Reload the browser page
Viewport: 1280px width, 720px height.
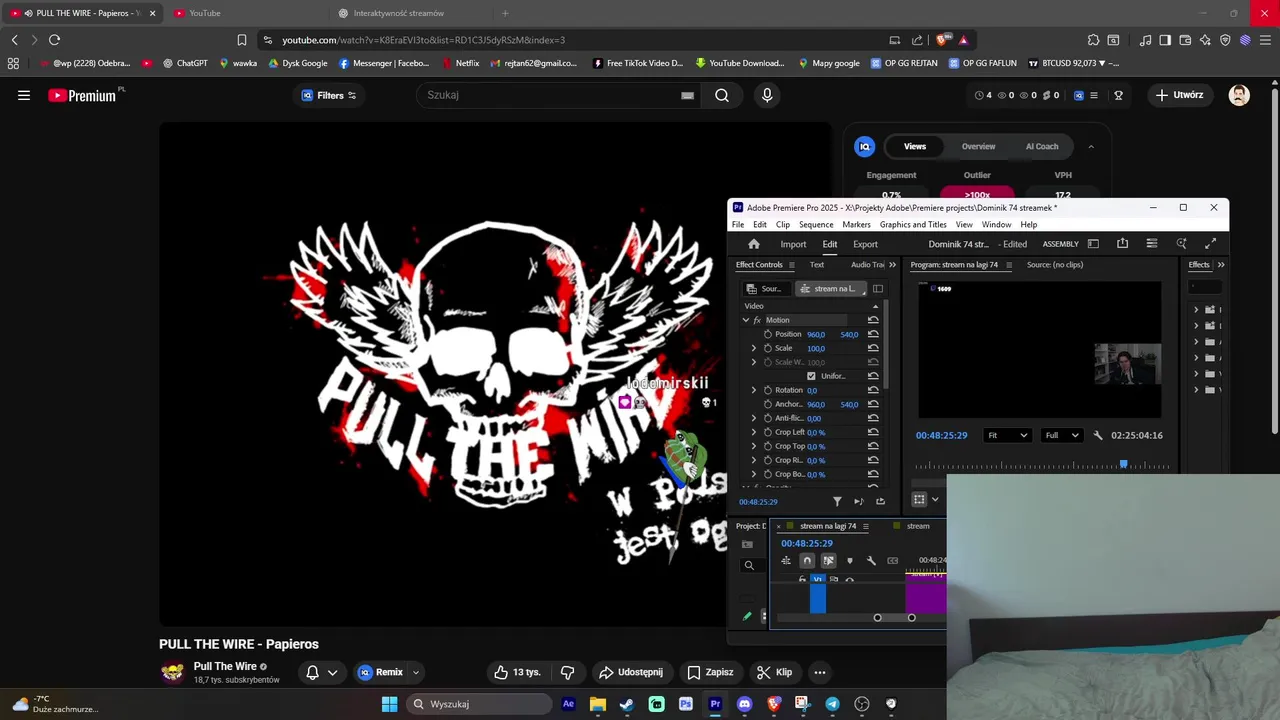coord(54,40)
